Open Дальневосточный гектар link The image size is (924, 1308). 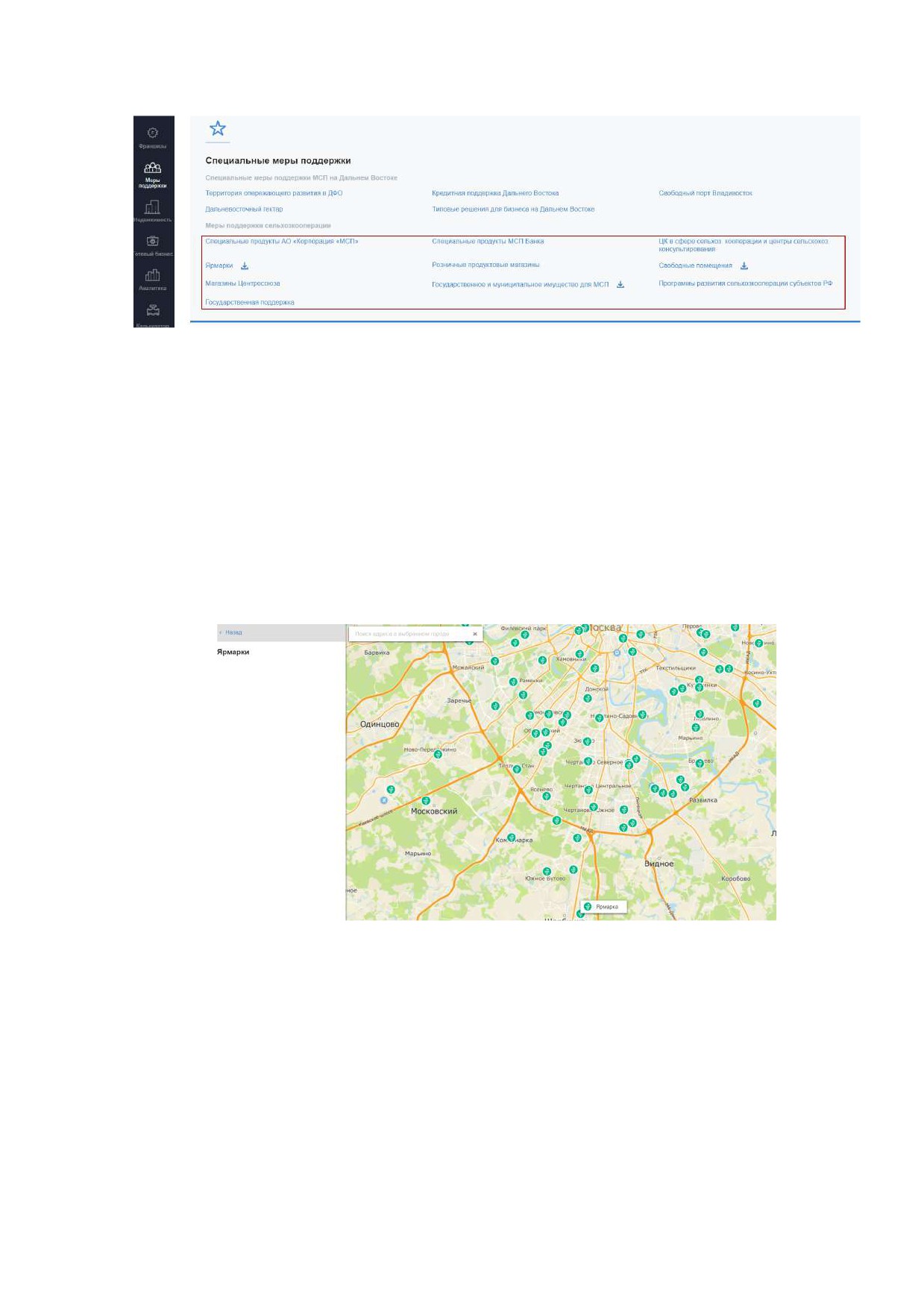tap(244, 210)
